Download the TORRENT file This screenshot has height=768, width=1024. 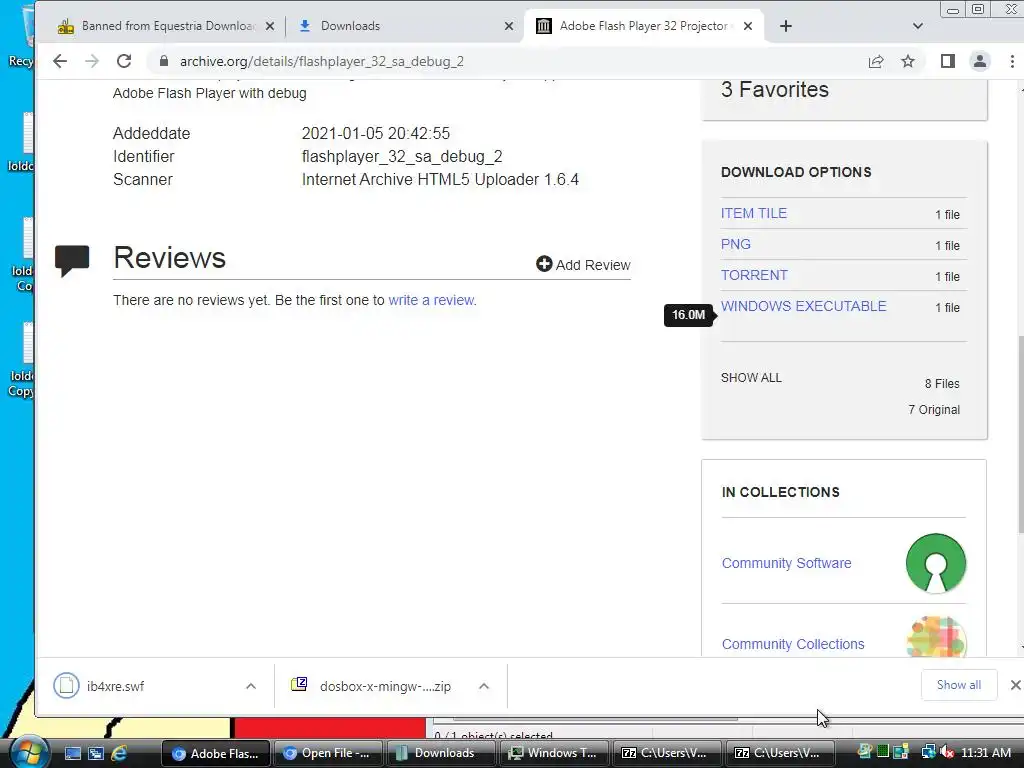click(754, 276)
